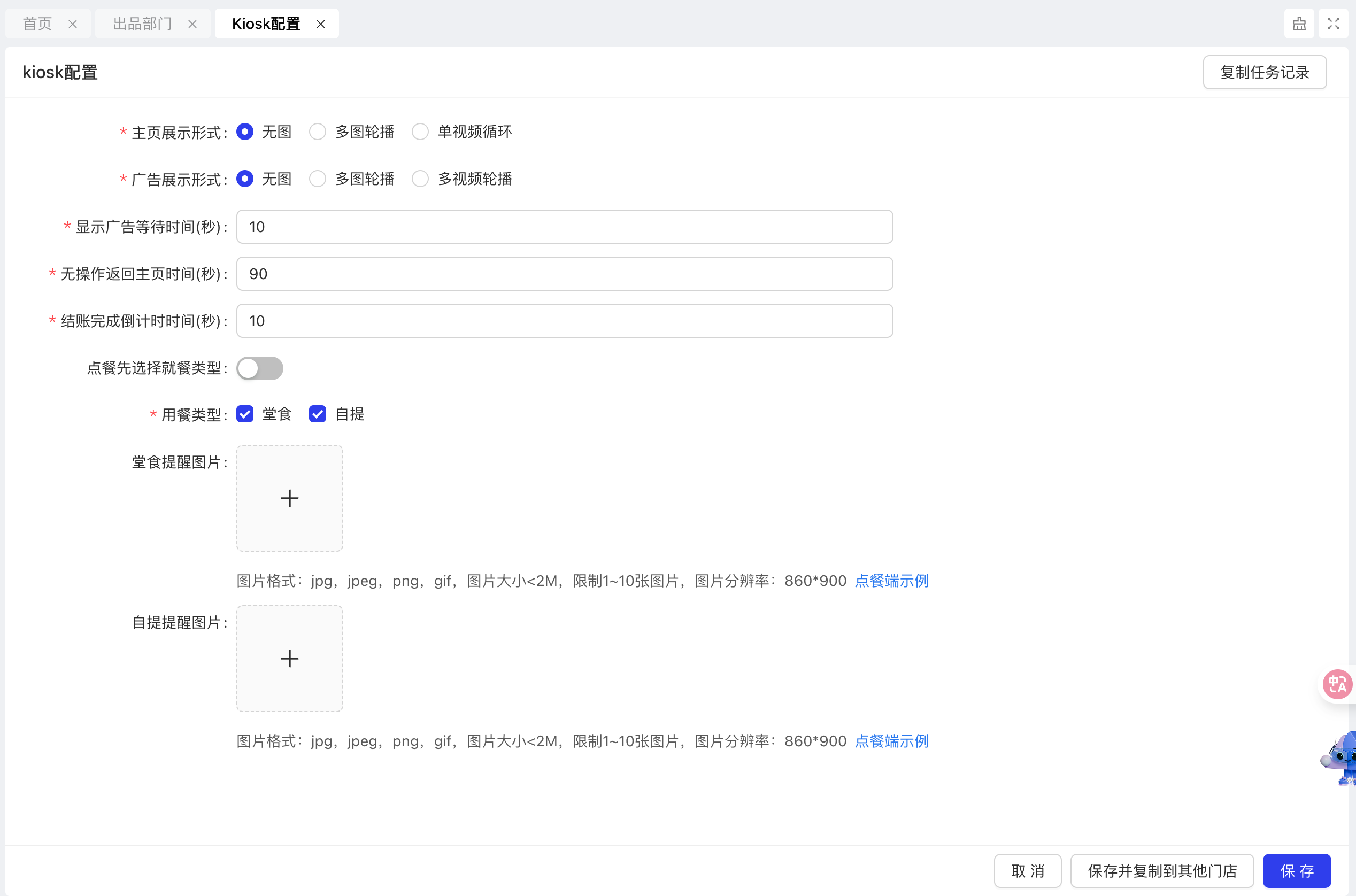This screenshot has width=1356, height=896.
Task: Click the theme icon at top right
Action: pos(1299,24)
